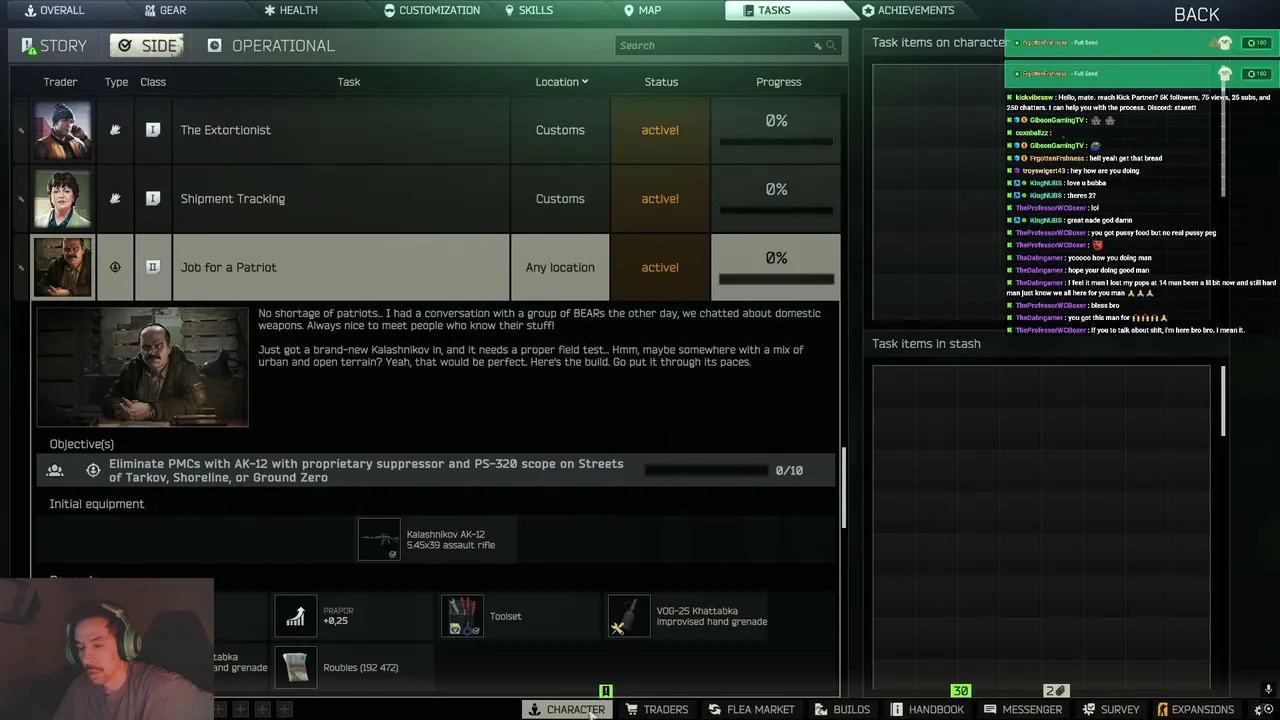1280x720 pixels.
Task: Select the Any location cell
Action: [560, 267]
